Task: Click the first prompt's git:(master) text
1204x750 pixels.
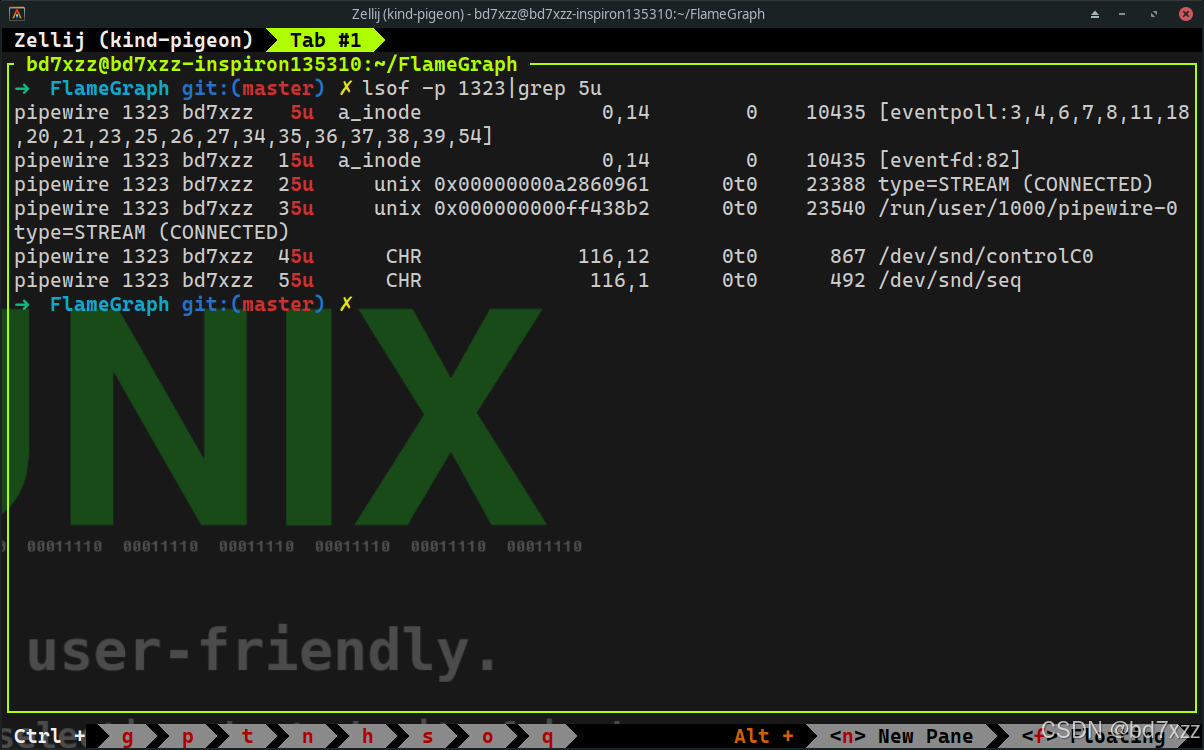Action: [254, 89]
